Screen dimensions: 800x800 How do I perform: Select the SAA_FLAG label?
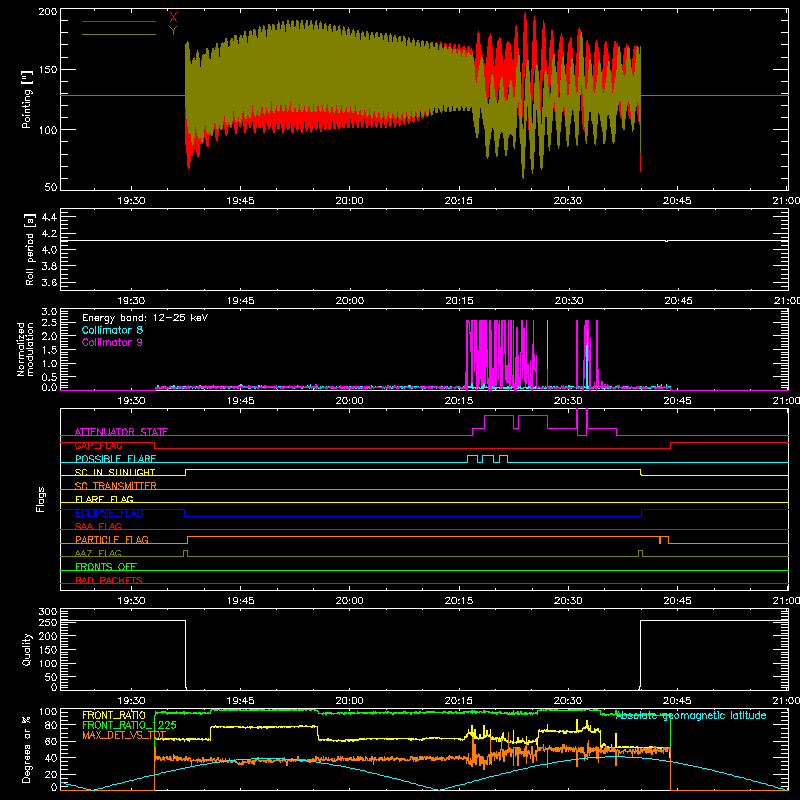tap(98, 526)
